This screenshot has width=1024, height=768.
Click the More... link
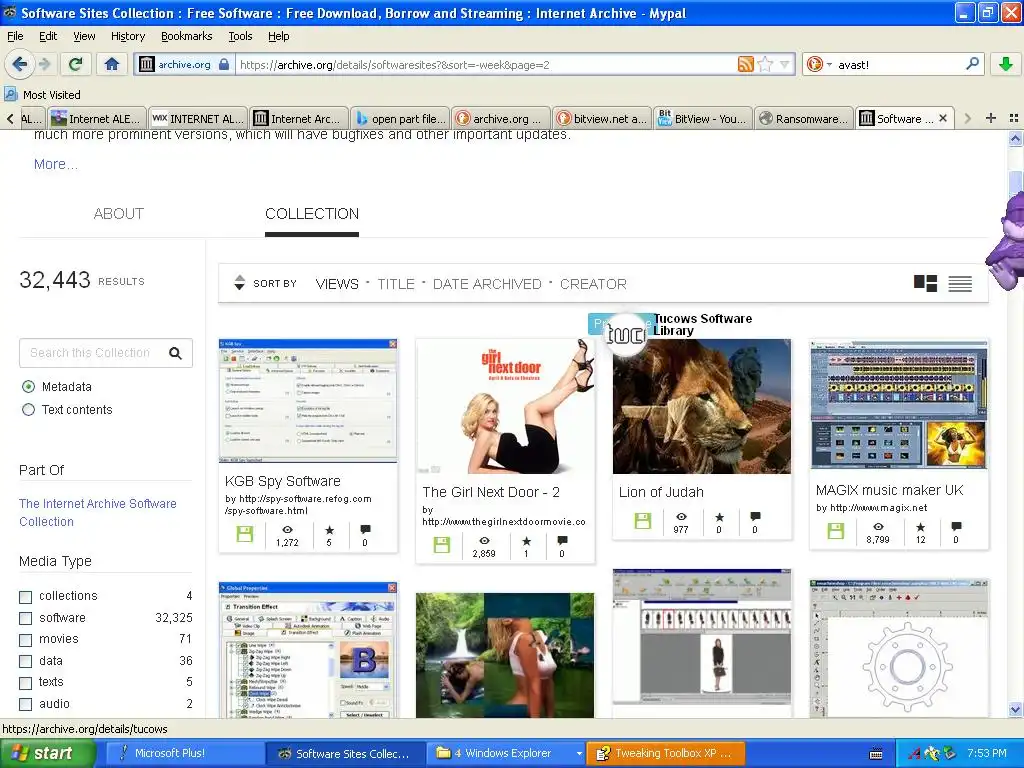(x=56, y=164)
